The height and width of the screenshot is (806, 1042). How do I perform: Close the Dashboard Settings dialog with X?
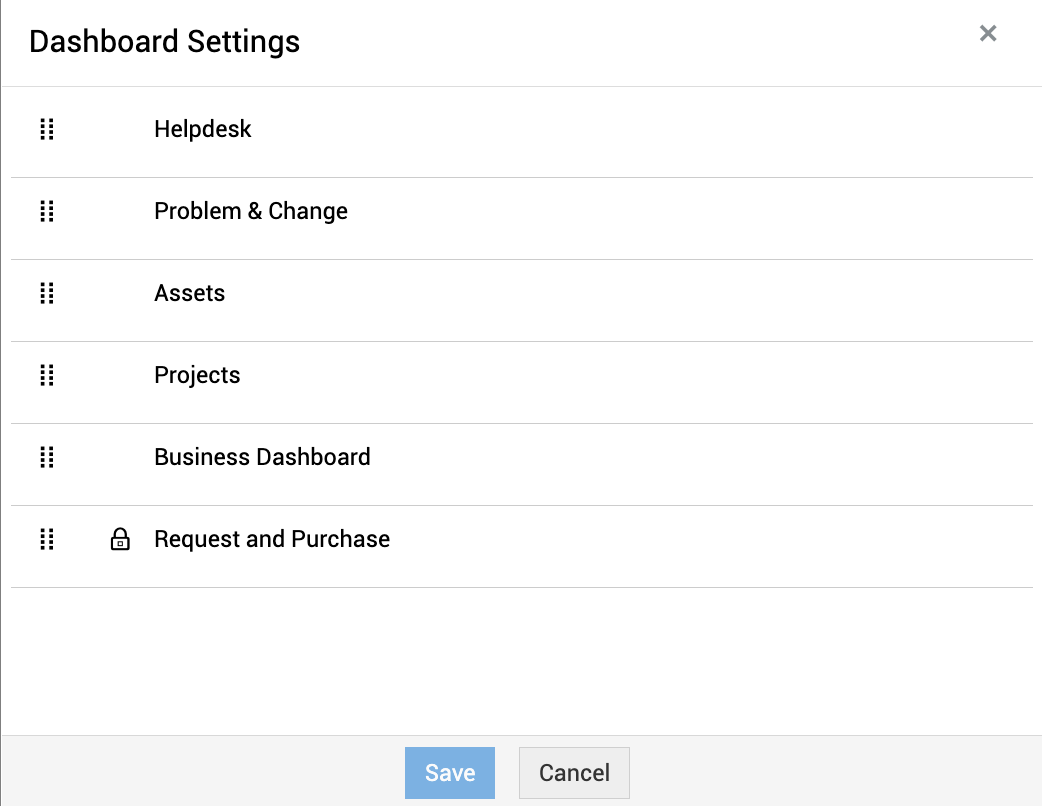pos(988,34)
